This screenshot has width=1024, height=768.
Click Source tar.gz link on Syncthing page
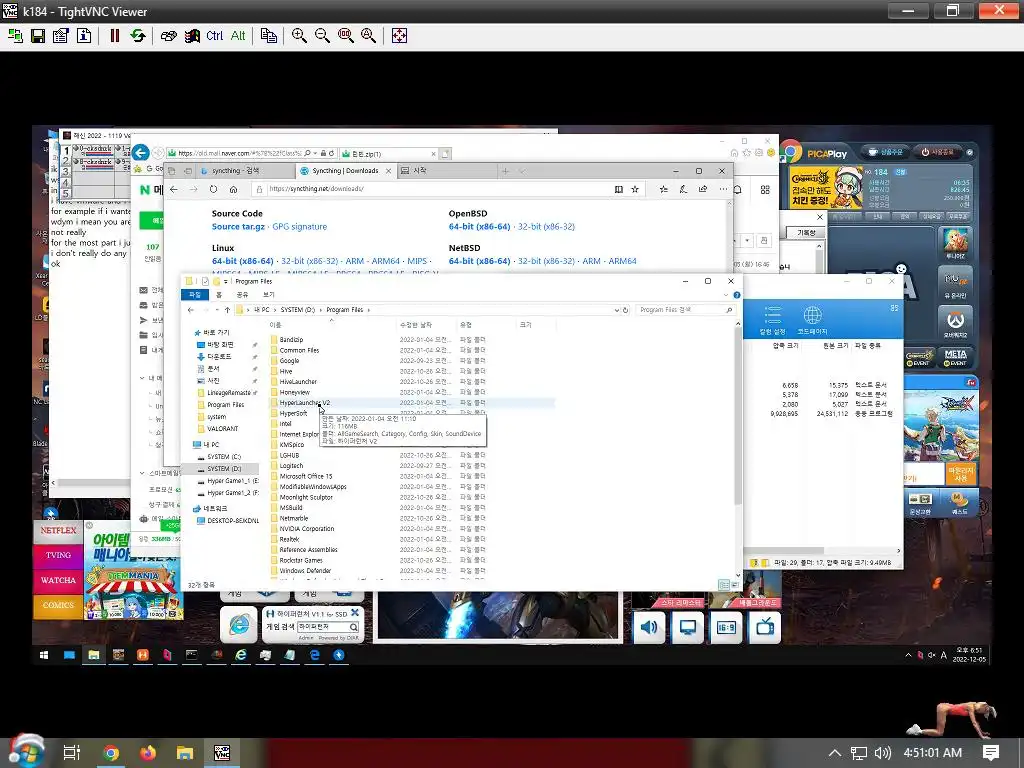(x=238, y=227)
